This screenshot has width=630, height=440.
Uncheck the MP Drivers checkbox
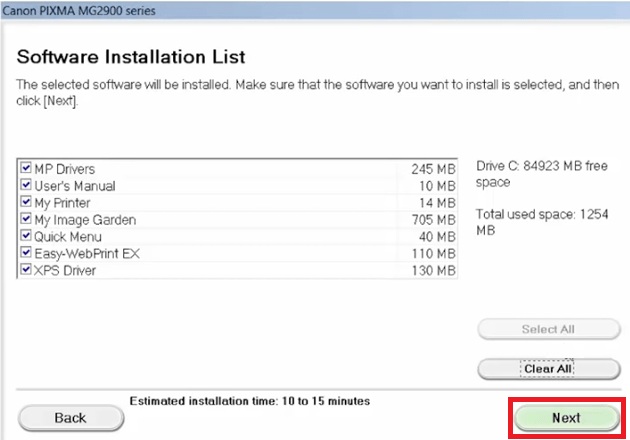click(26, 168)
